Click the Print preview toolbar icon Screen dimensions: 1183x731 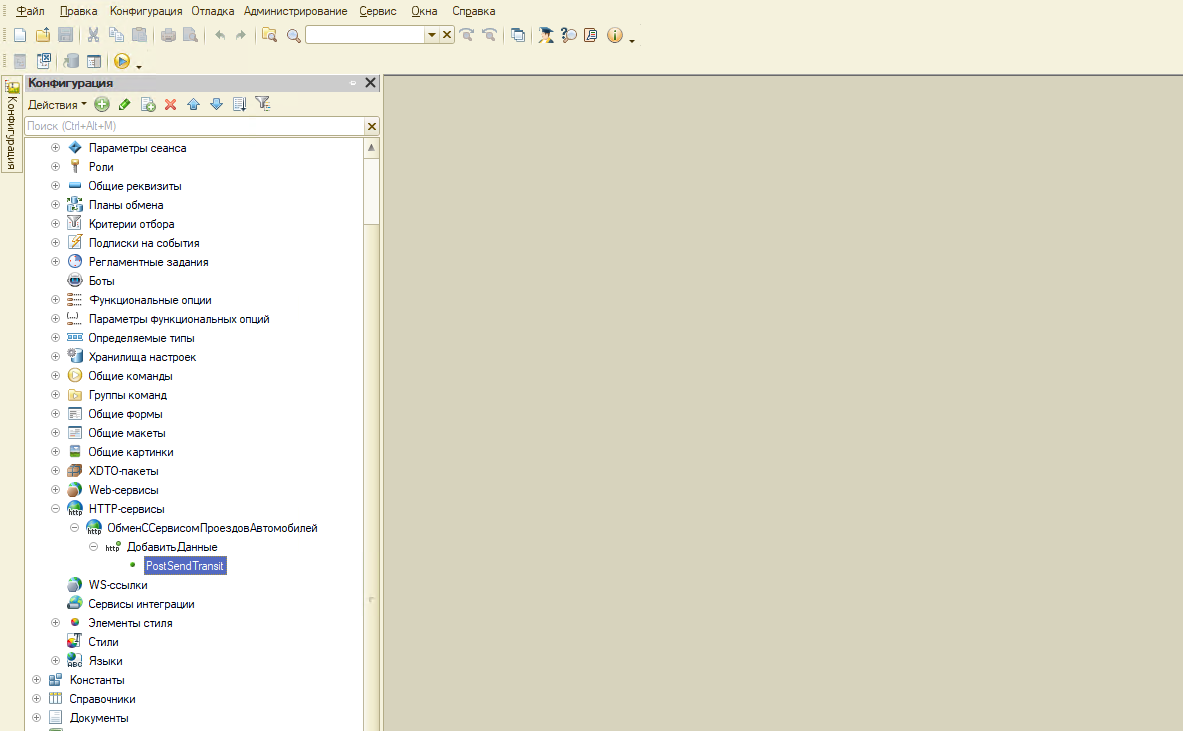tap(191, 35)
